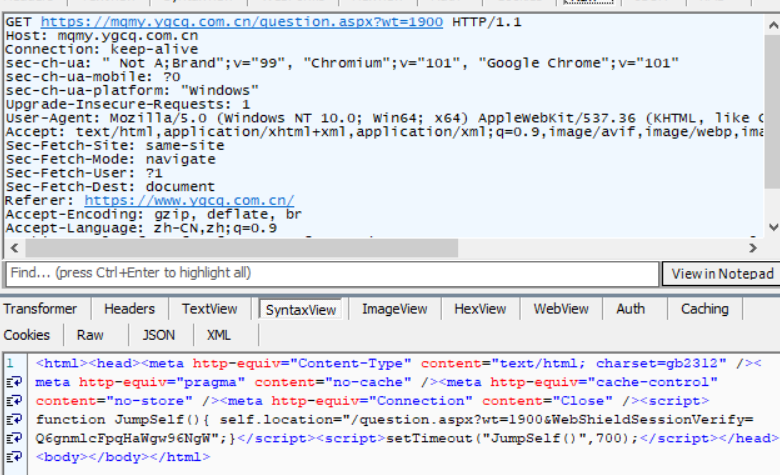Click 'WebShieldSessionVerify=' in the script code
This screenshot has height=475, width=780.
pos(652,419)
